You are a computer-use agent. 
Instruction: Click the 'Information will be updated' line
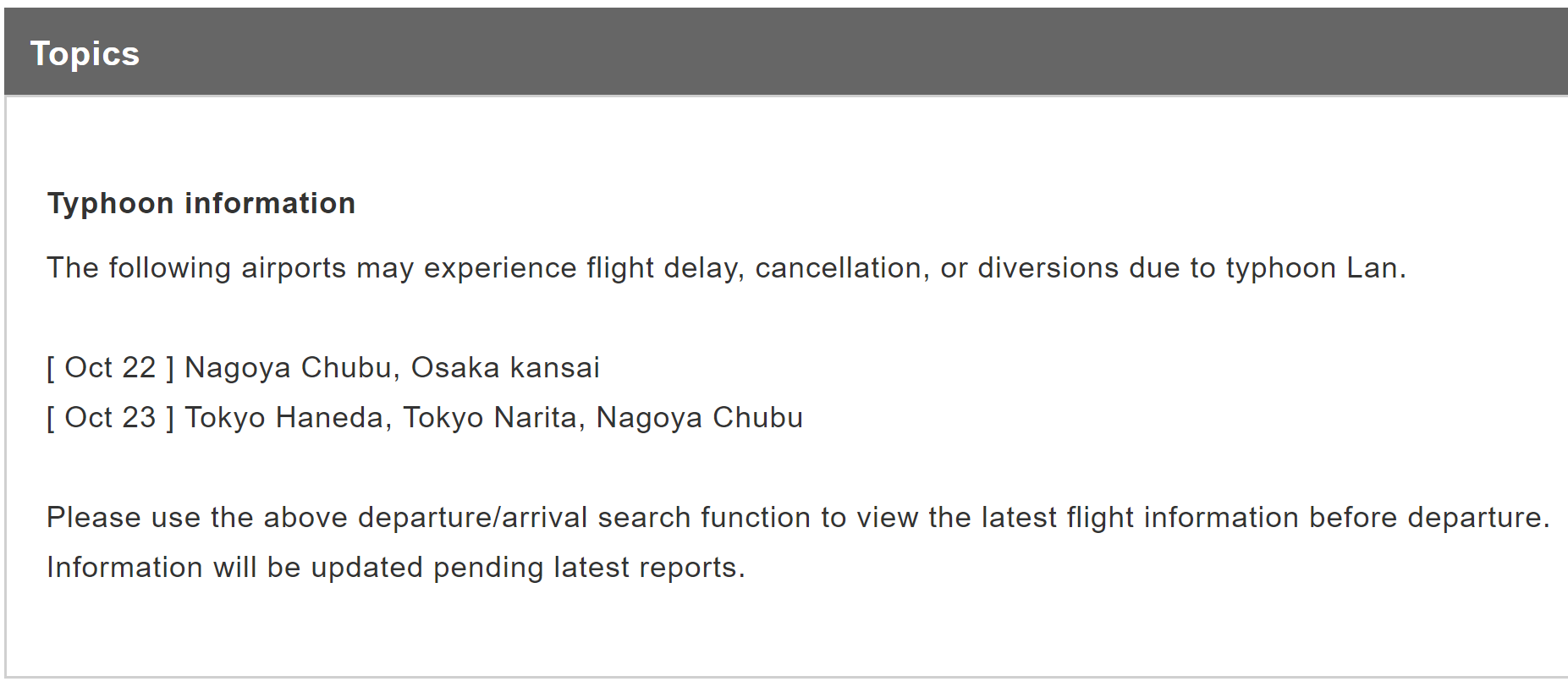(396, 568)
